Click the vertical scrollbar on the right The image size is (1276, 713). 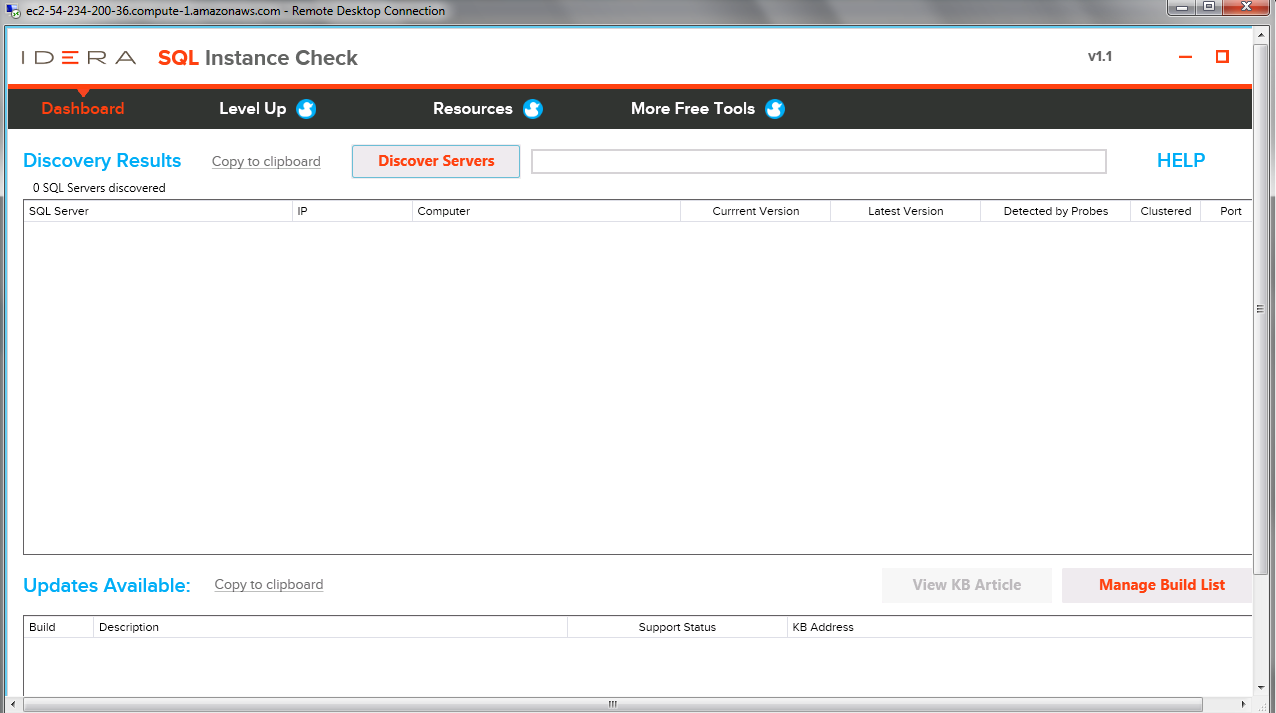(1260, 310)
